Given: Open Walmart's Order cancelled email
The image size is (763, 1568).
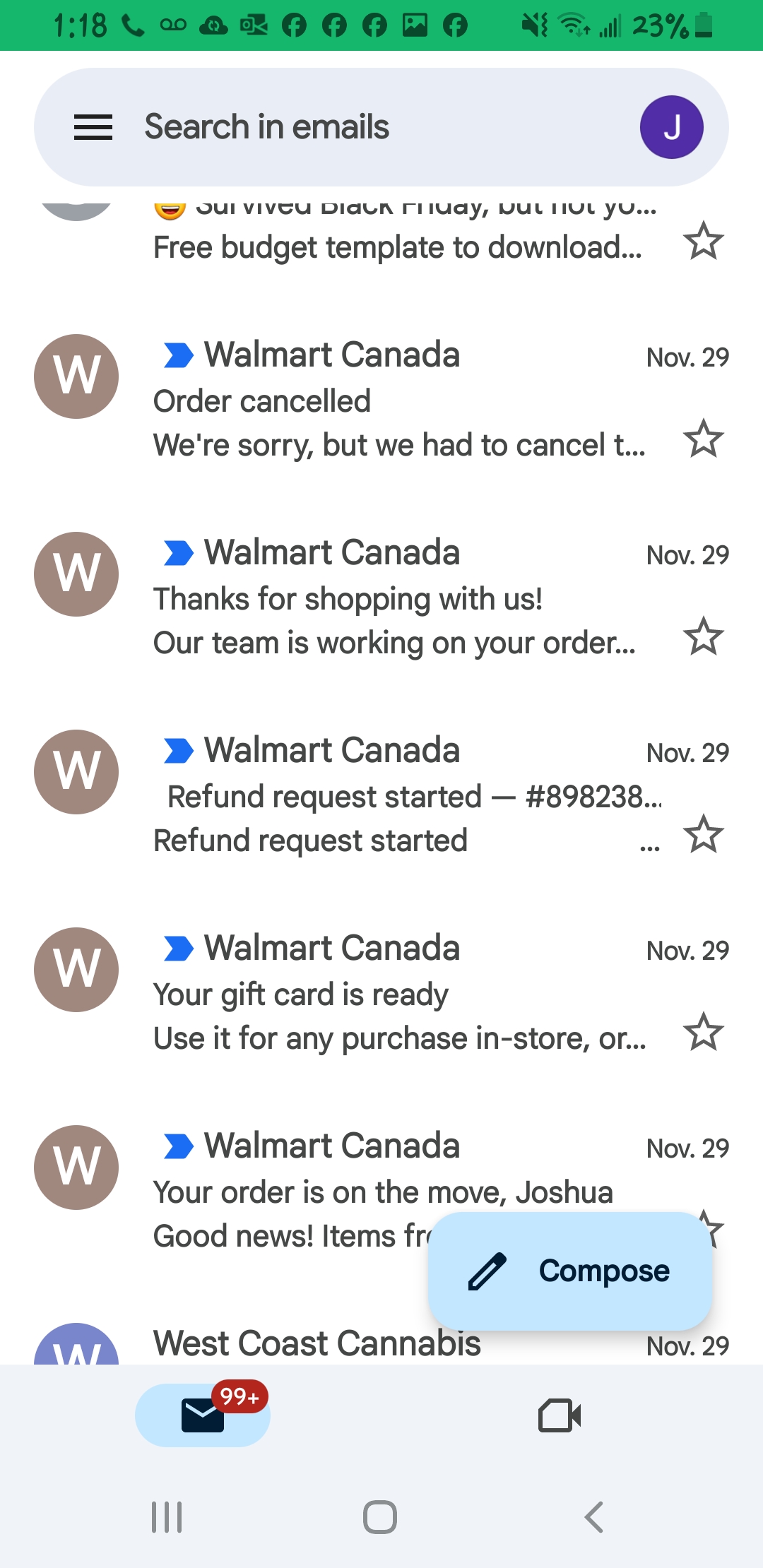Looking at the screenshot, I should (x=396, y=400).
